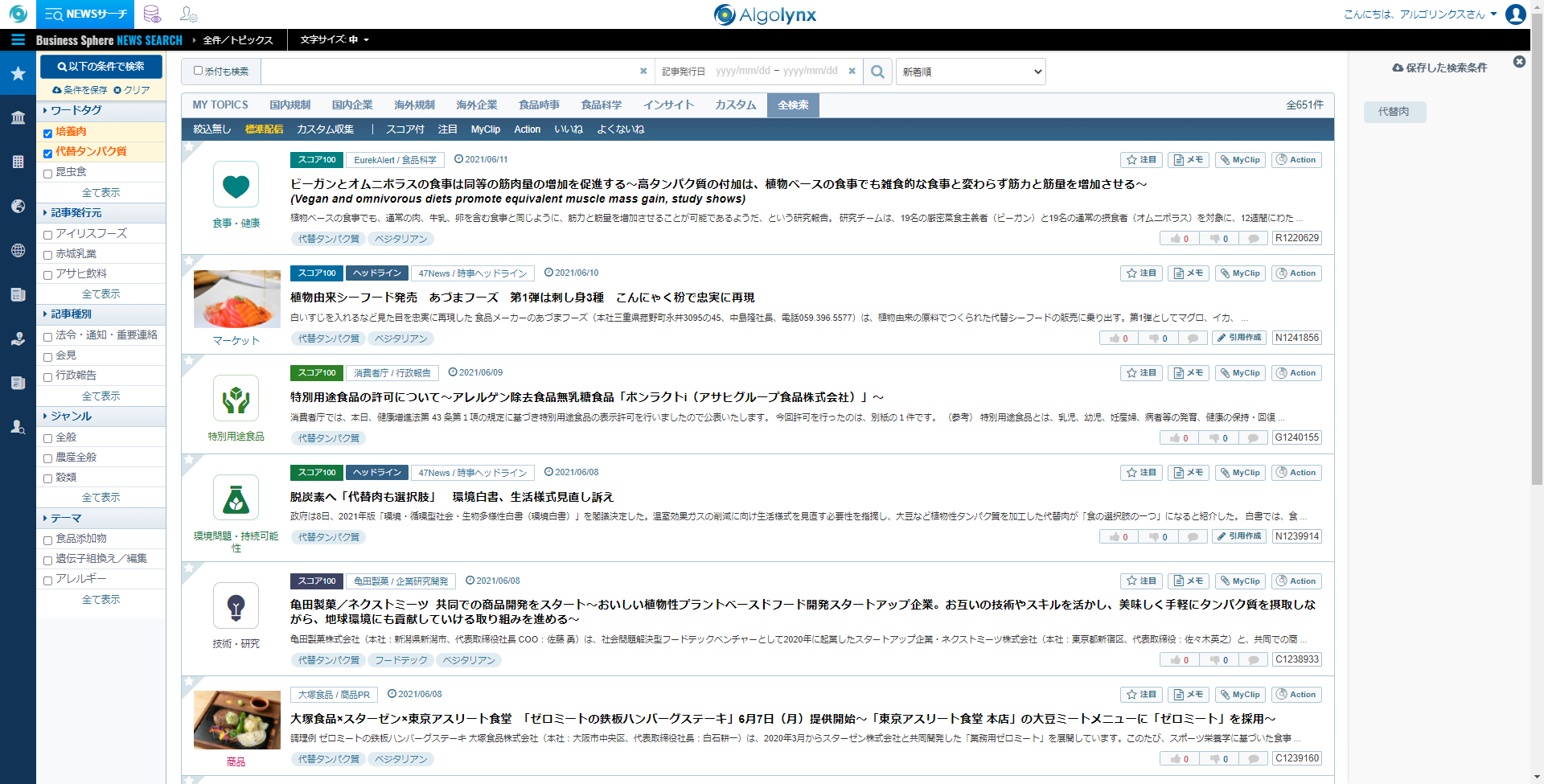1544x784 pixels.
Task: Open the 新着順 sort order dropdown
Action: pyautogui.click(x=971, y=72)
